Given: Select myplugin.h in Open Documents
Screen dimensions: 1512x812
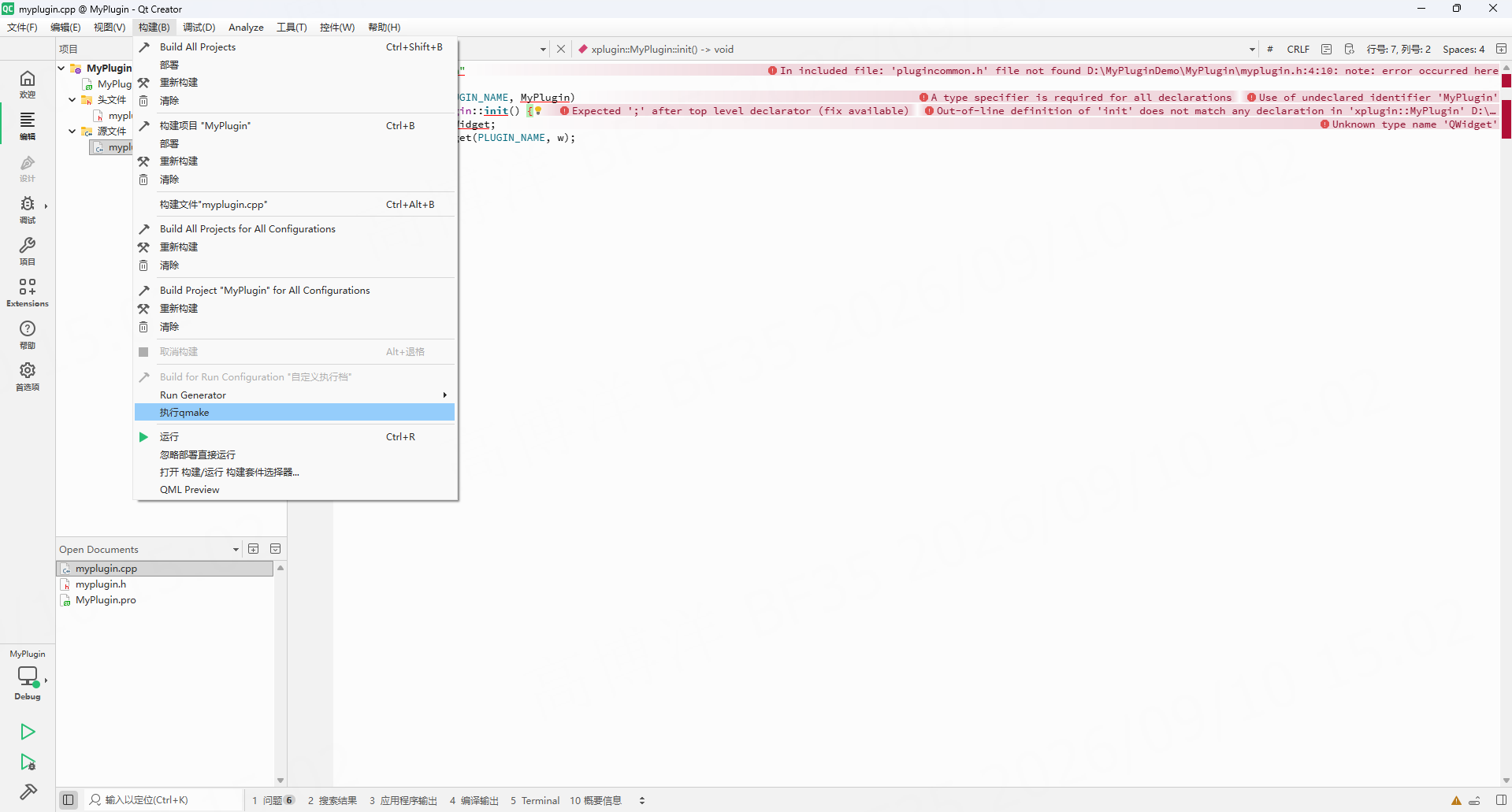Looking at the screenshot, I should [165, 584].
